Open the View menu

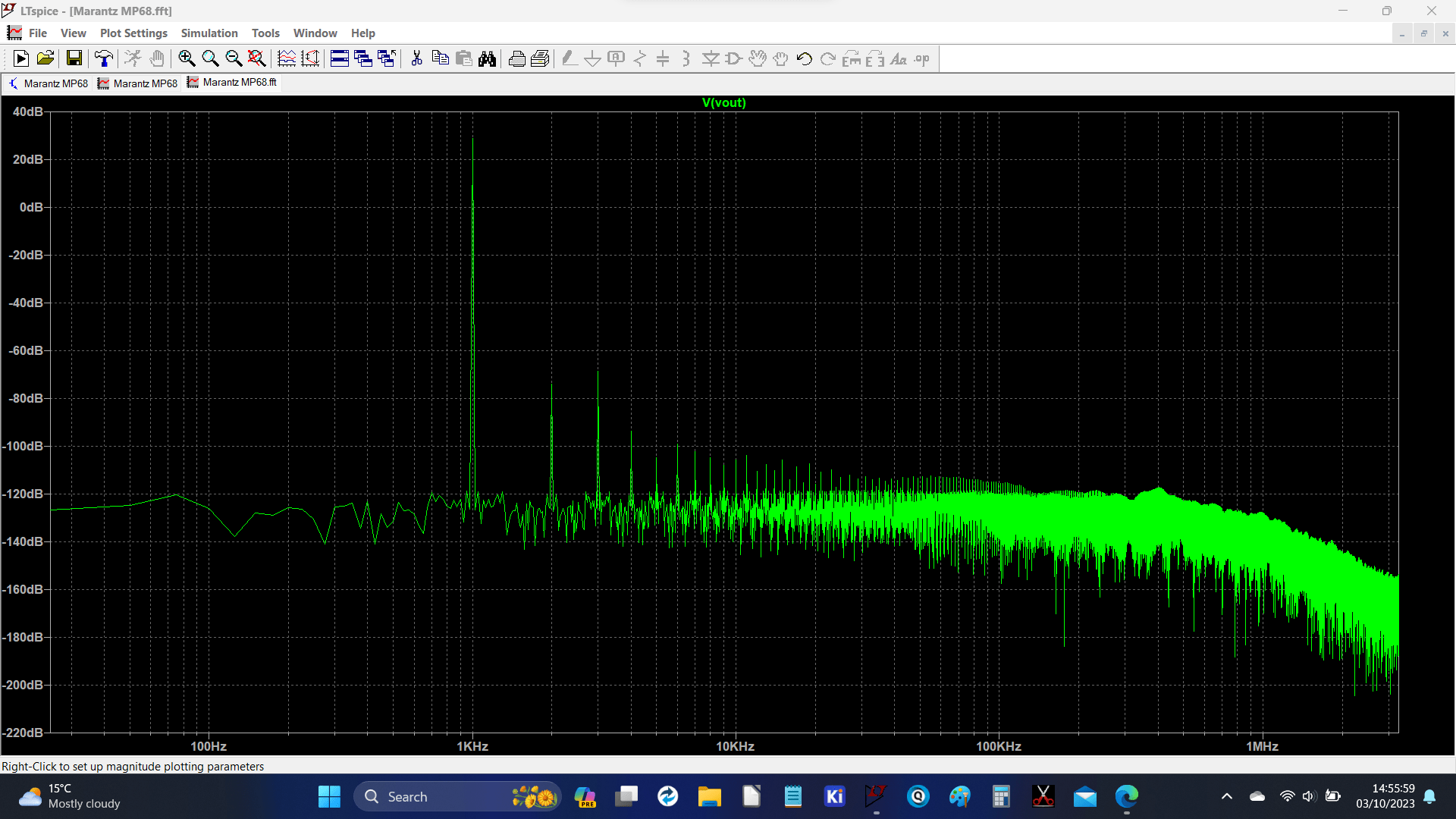click(74, 33)
